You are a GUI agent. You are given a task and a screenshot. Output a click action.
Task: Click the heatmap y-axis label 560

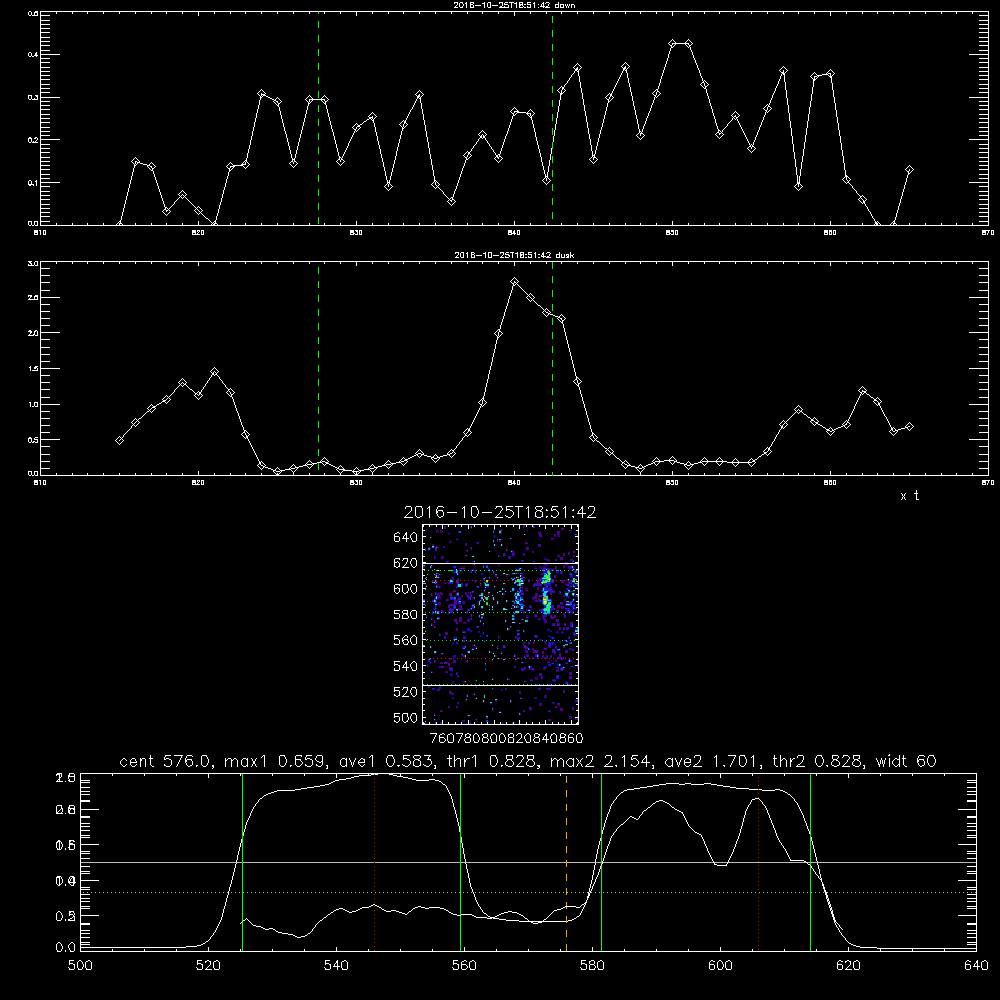click(x=406, y=640)
